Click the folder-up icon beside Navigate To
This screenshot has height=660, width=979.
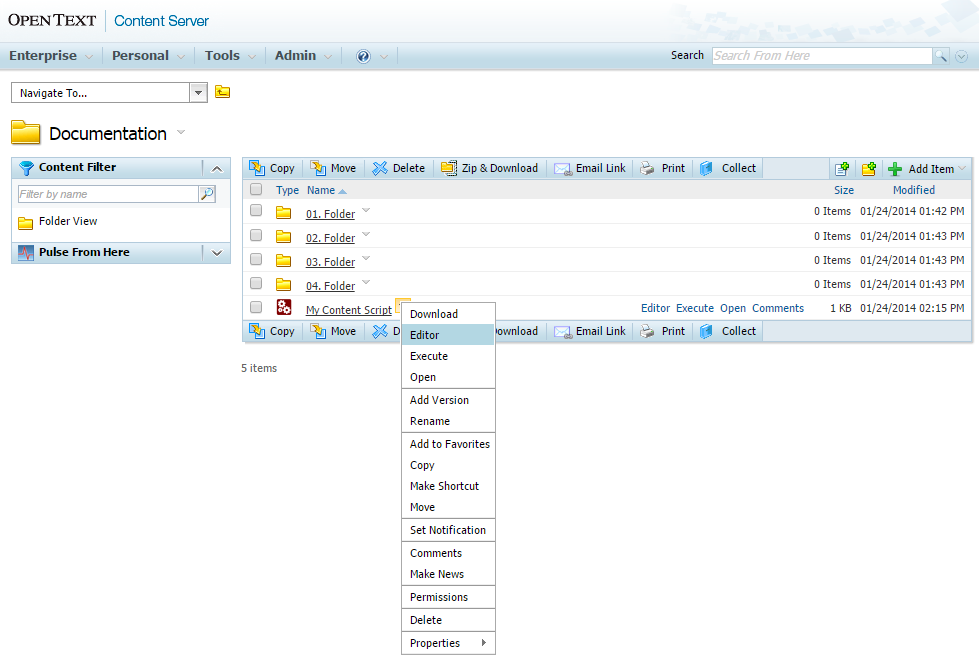[x=222, y=93]
